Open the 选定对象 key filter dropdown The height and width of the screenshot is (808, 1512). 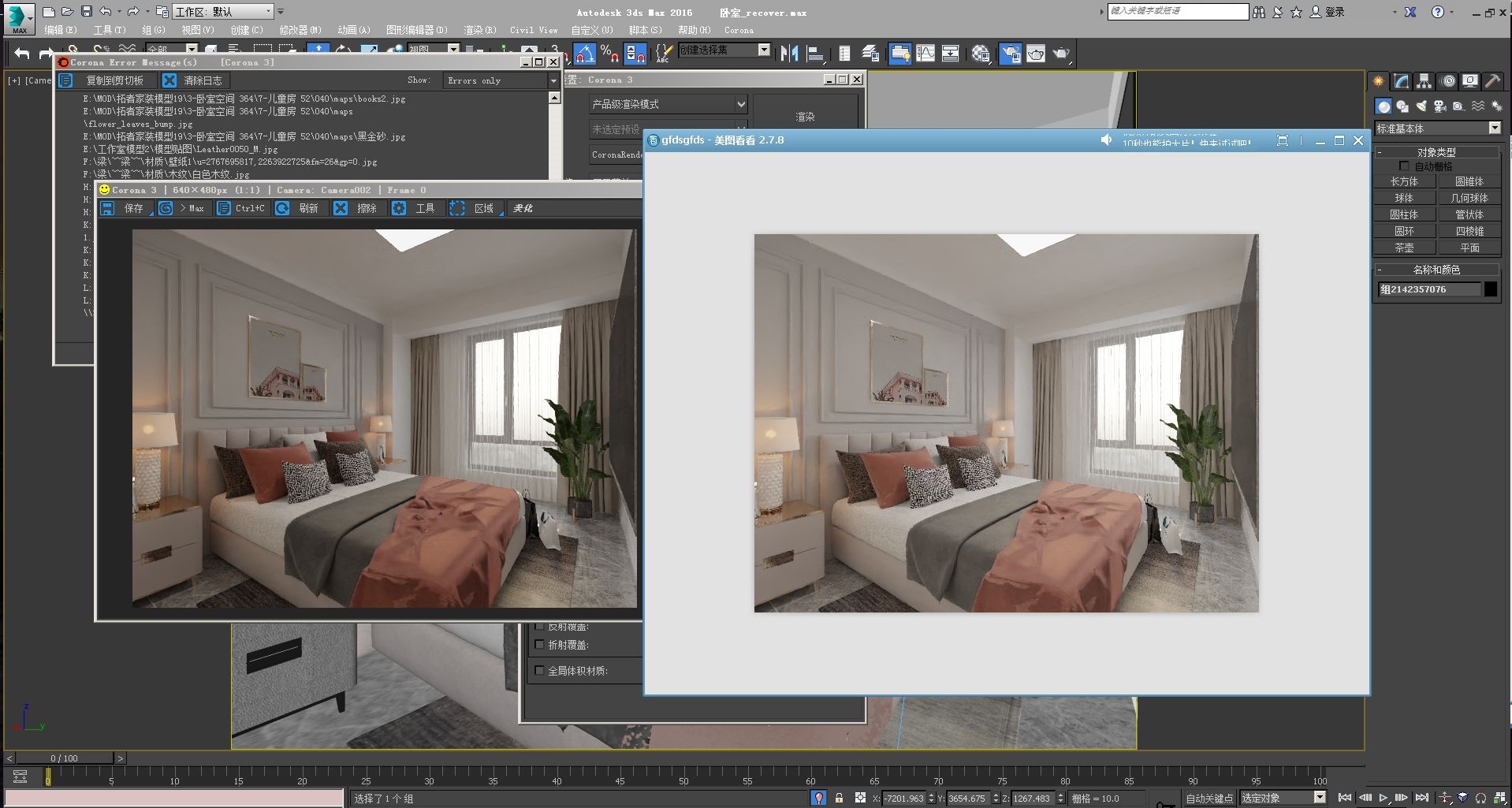click(1283, 798)
